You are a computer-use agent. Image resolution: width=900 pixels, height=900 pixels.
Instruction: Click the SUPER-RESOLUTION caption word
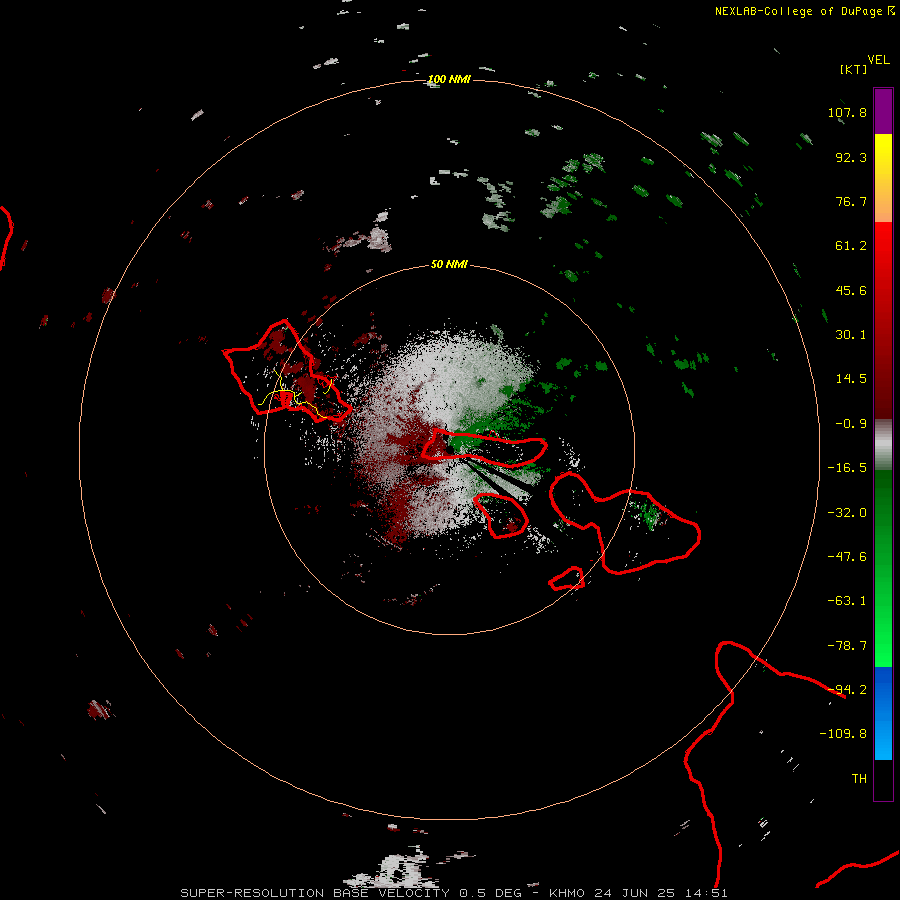(252, 893)
